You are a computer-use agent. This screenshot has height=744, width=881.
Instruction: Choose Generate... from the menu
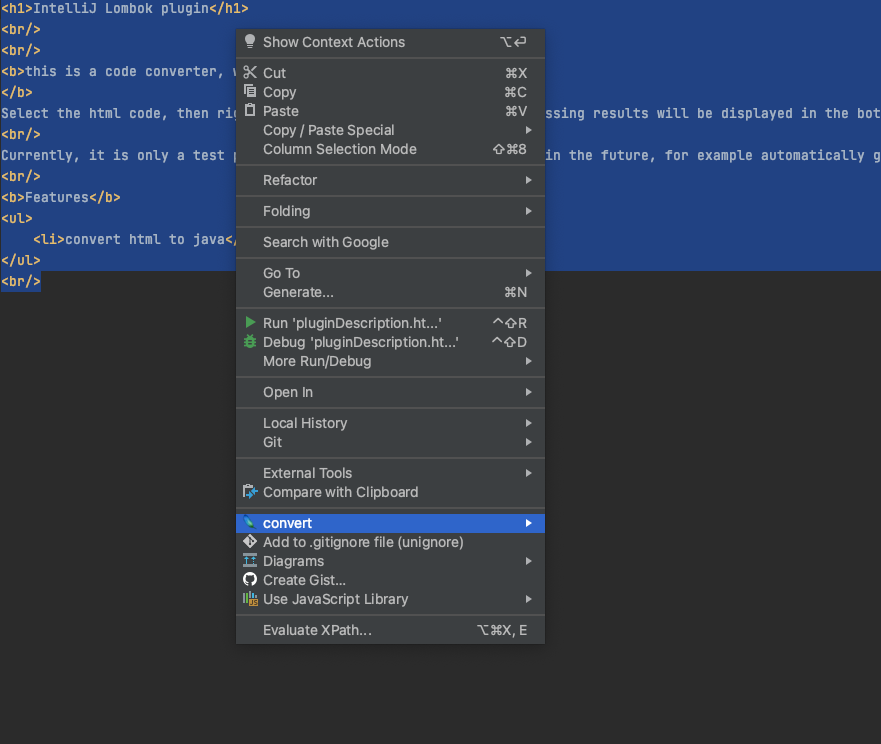390,292
